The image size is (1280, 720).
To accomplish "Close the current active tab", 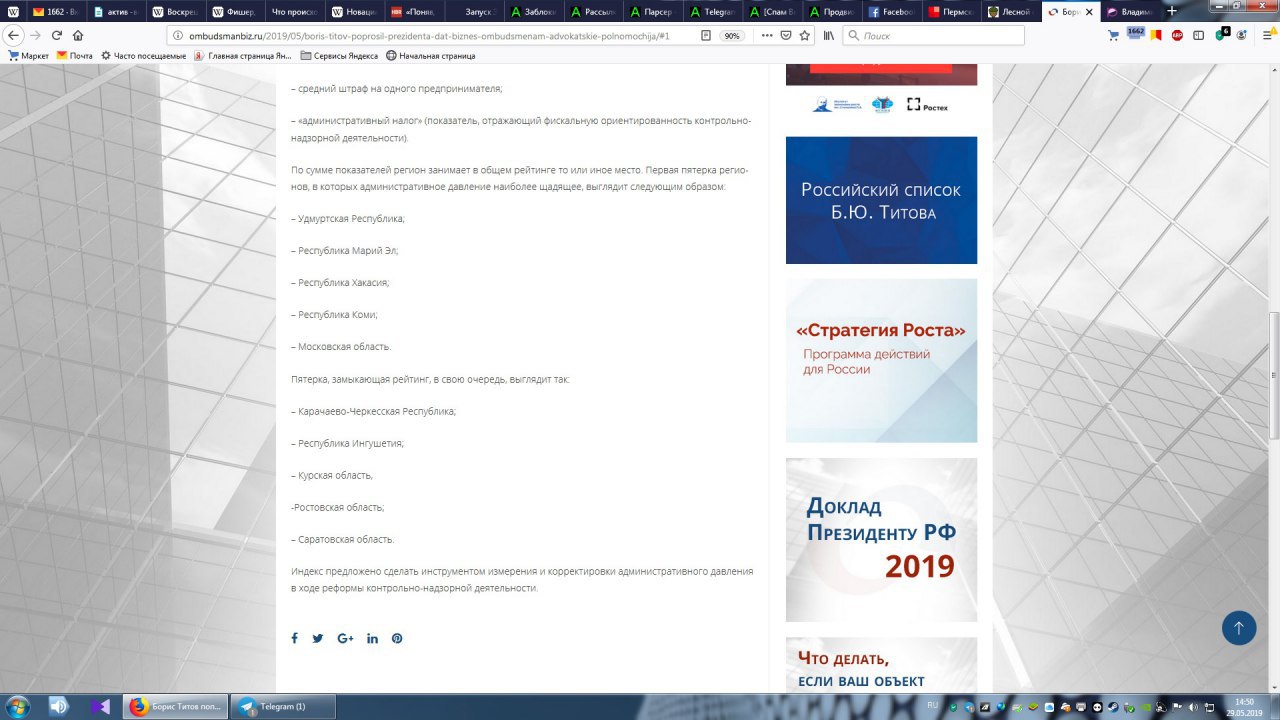I will (1089, 12).
